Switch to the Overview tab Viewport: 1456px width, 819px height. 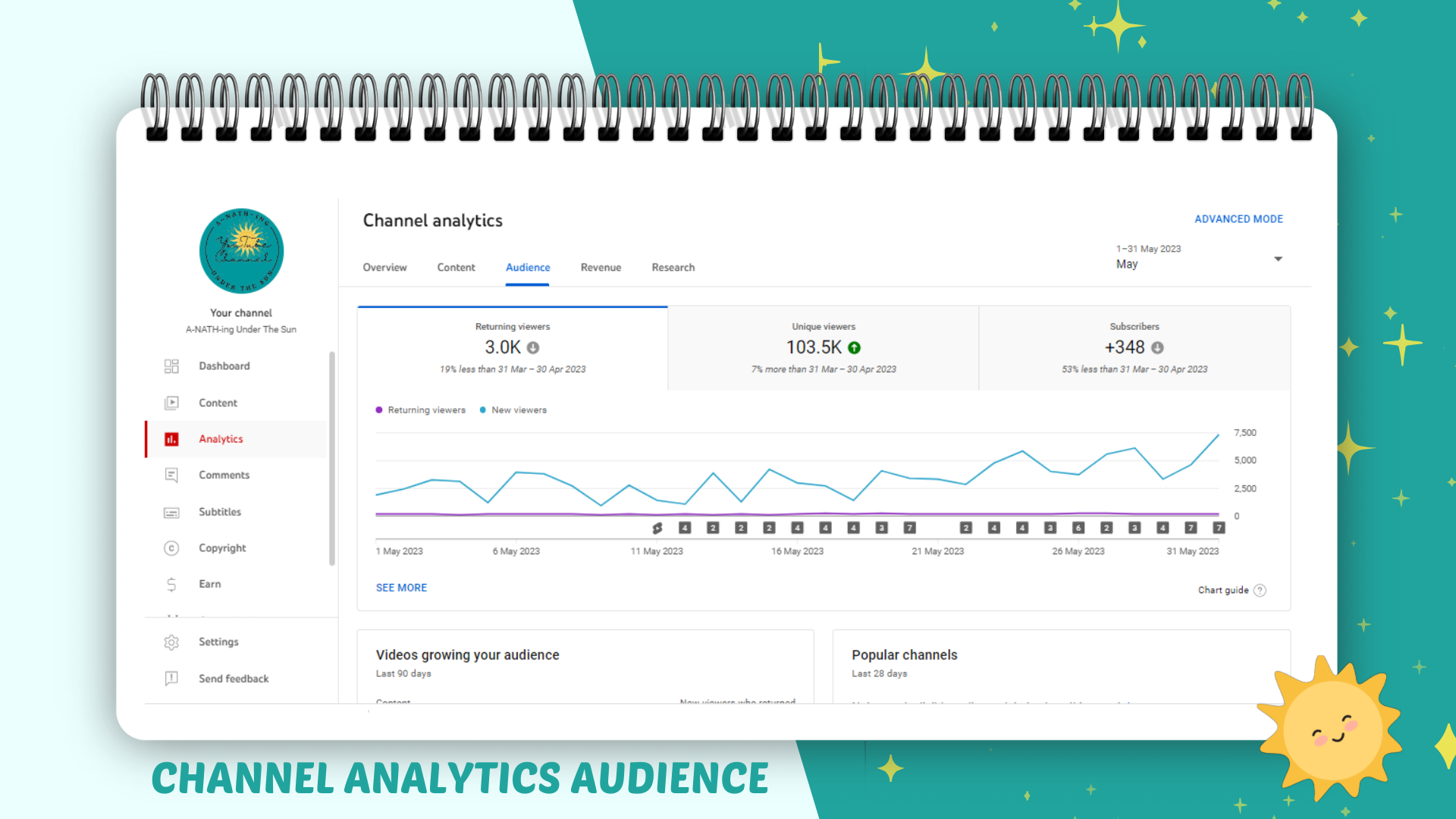(x=384, y=268)
